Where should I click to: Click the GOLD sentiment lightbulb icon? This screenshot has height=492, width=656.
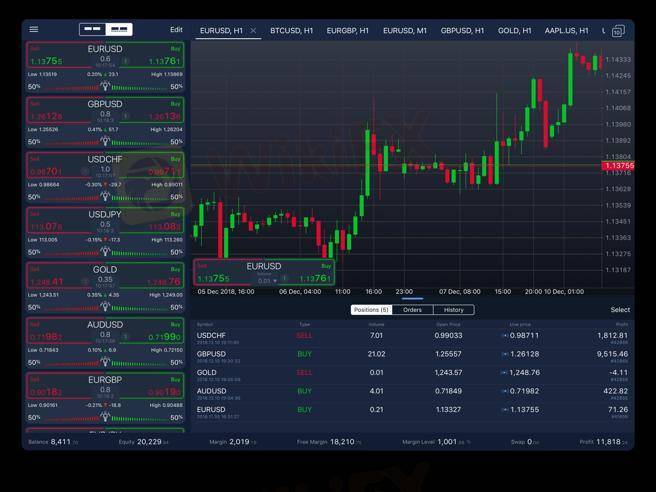coord(105,307)
